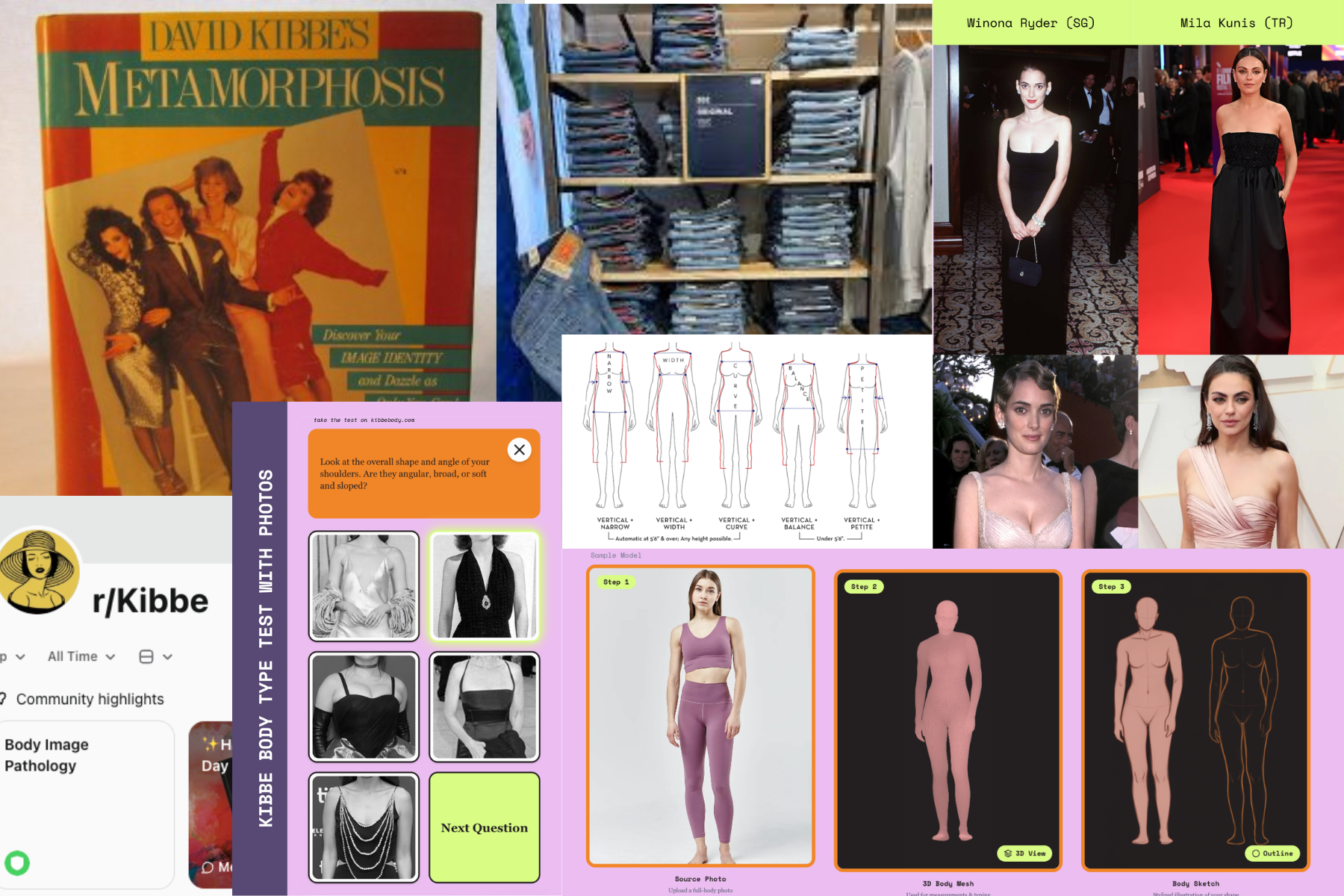Open the folded jeans shelf photo

pyautogui.click(x=714, y=169)
